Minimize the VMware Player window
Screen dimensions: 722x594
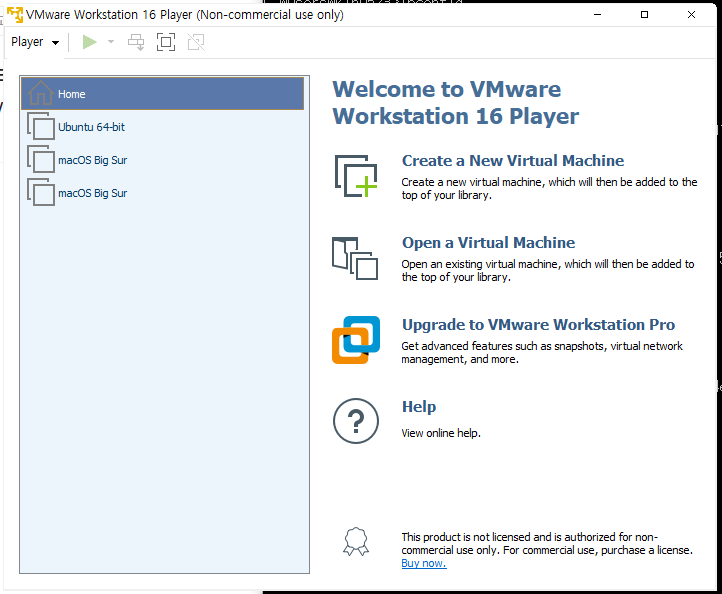click(x=597, y=15)
